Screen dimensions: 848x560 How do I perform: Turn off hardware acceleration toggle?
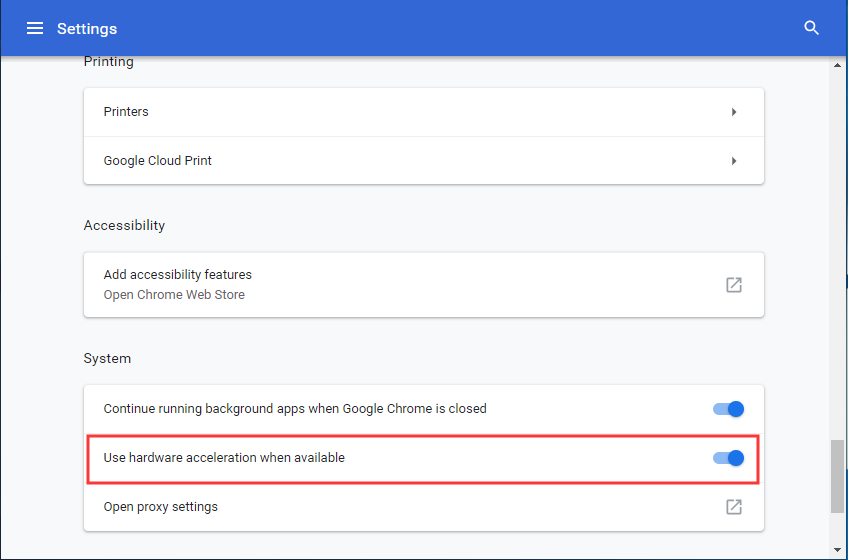[x=728, y=458]
